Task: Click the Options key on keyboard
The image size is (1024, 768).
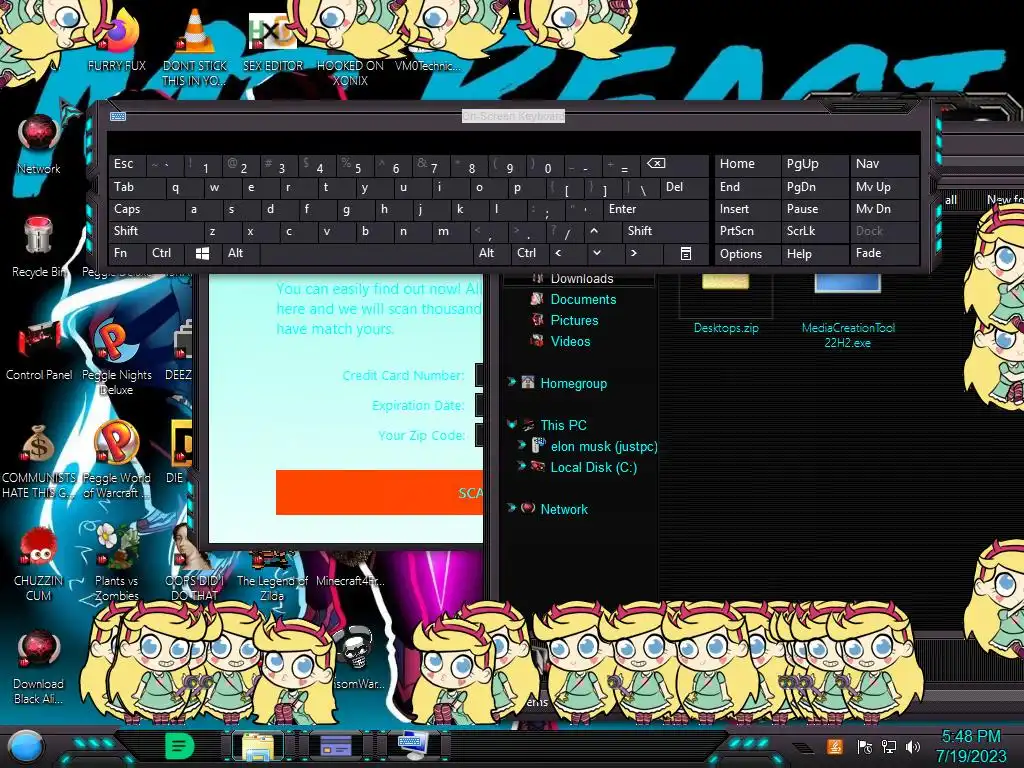Action: [x=747, y=253]
